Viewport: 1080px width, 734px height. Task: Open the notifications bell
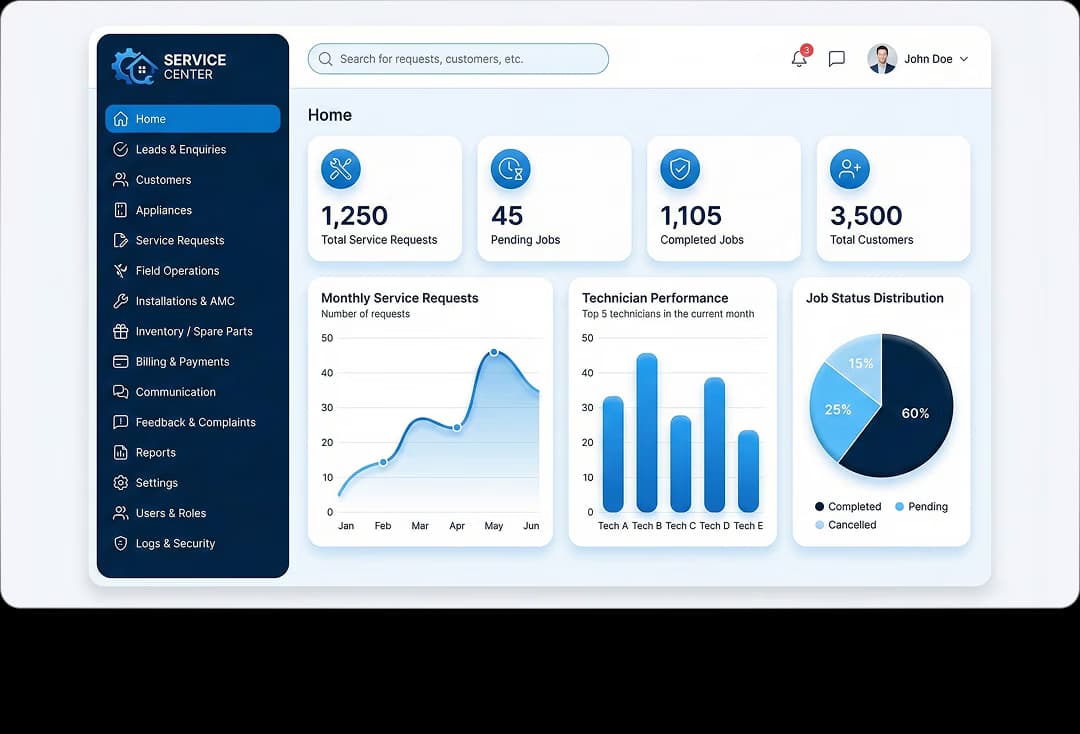[798, 59]
